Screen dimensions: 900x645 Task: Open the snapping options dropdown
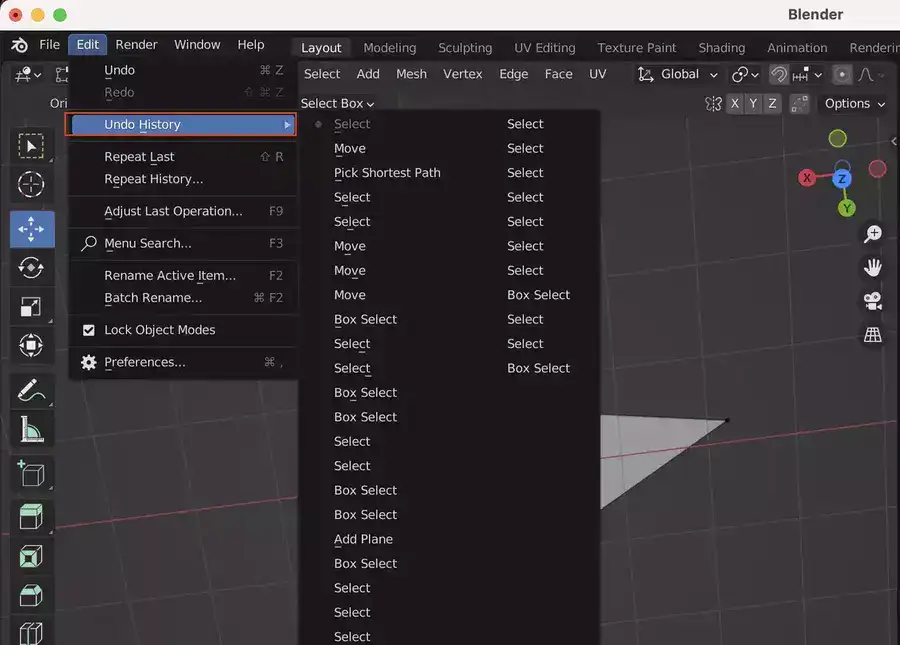coord(808,75)
